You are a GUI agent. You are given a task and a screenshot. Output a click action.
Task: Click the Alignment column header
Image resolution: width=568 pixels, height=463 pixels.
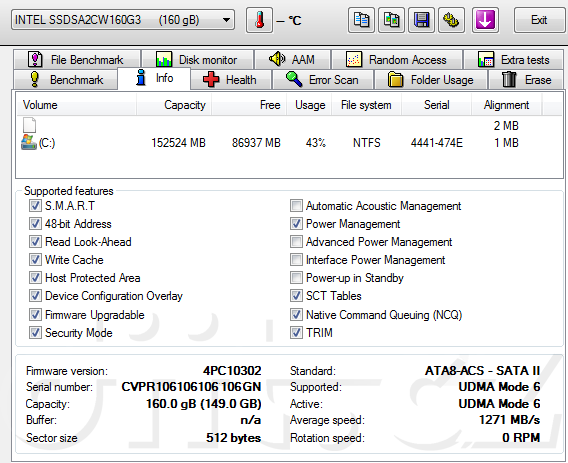pos(507,105)
